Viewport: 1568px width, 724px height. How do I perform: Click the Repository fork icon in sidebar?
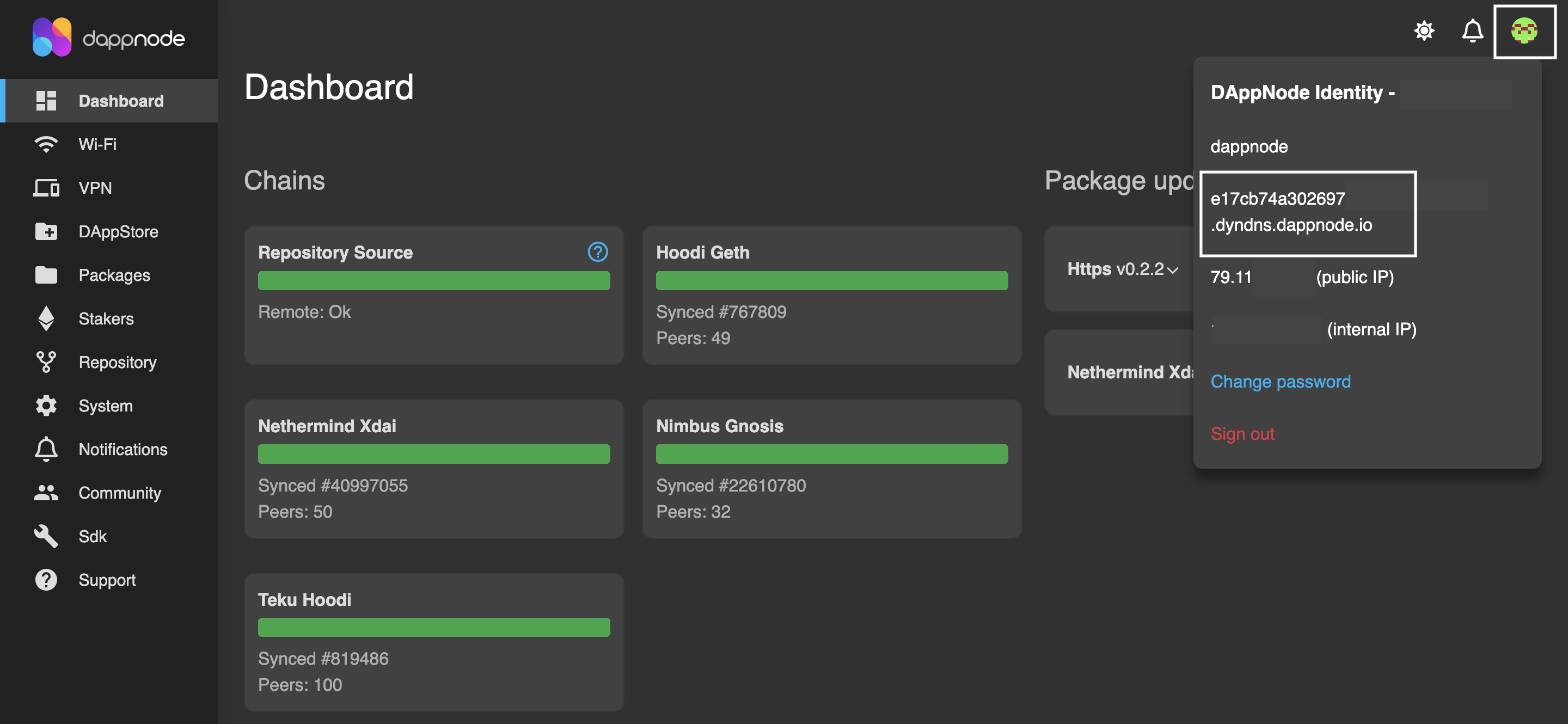[x=46, y=362]
